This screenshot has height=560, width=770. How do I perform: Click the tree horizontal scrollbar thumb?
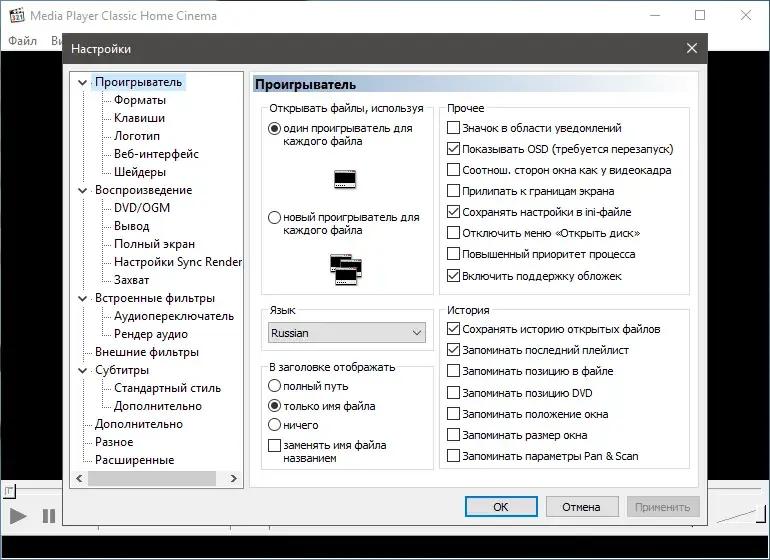152,478
